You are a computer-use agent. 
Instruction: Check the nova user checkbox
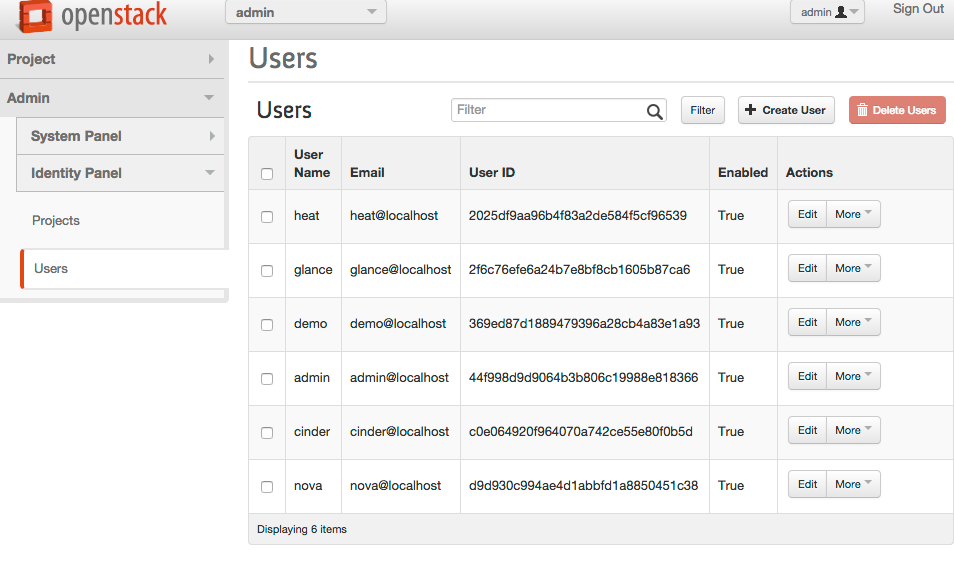click(266, 487)
